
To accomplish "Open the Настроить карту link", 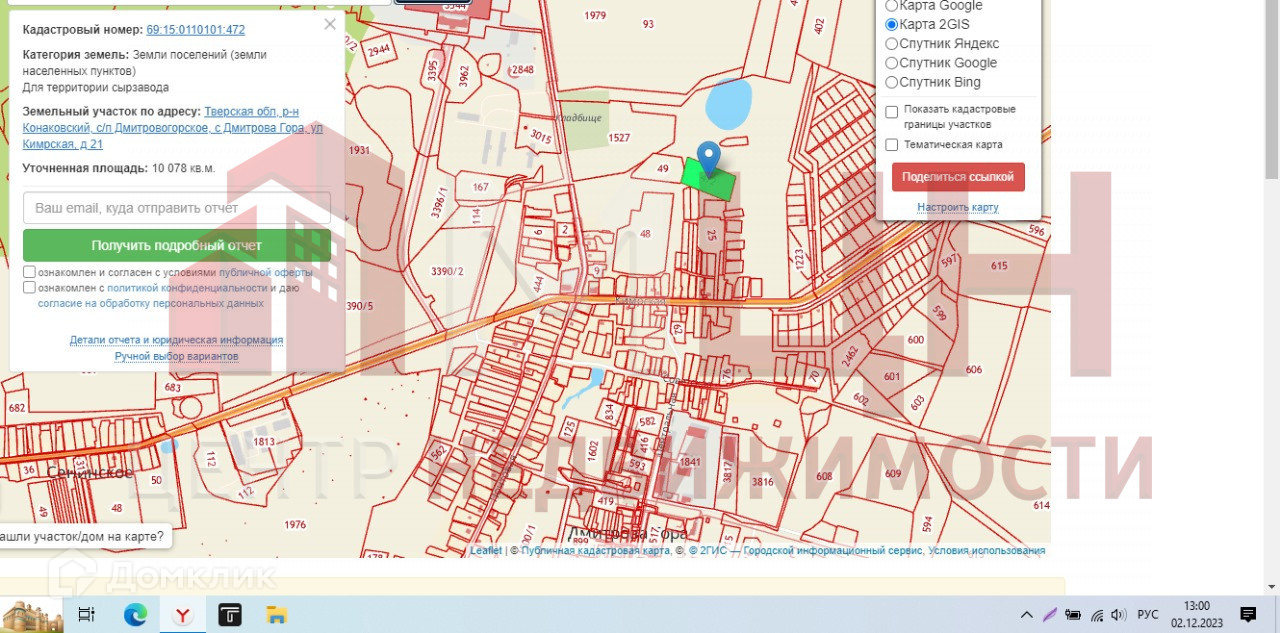I will click(958, 208).
